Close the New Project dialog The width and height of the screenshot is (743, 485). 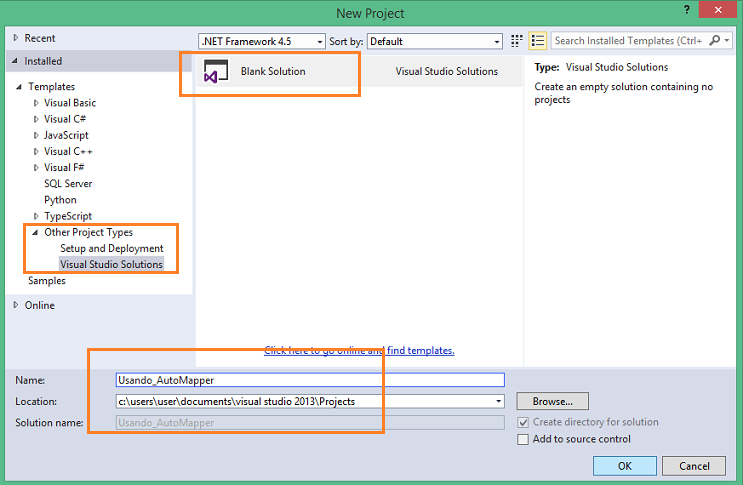coord(718,10)
